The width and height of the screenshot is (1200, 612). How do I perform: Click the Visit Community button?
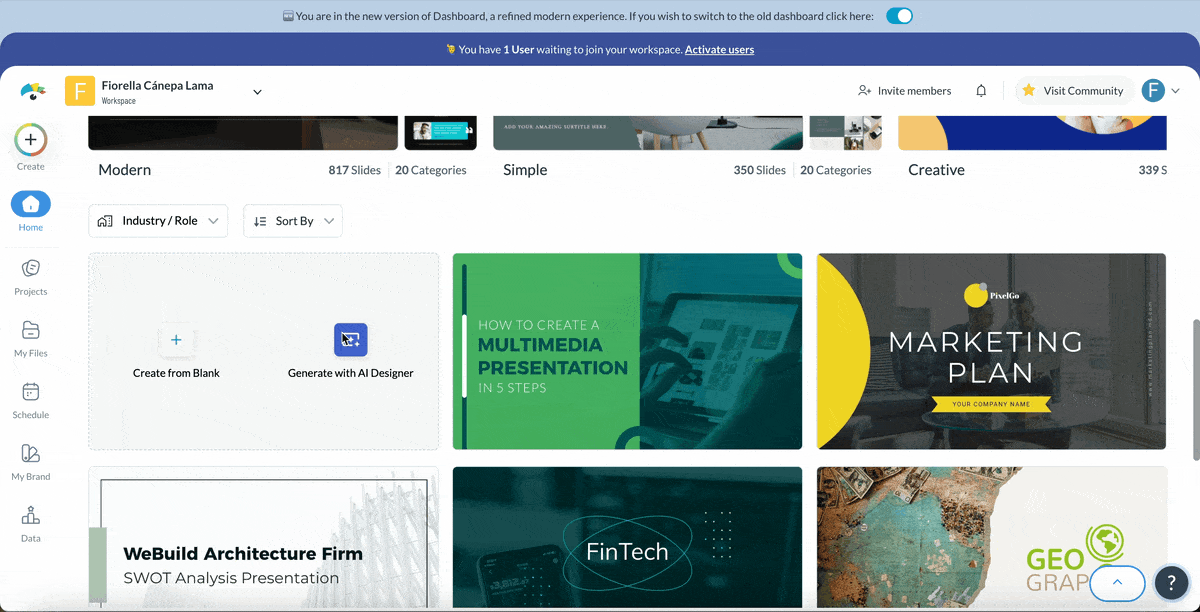click(x=1073, y=91)
